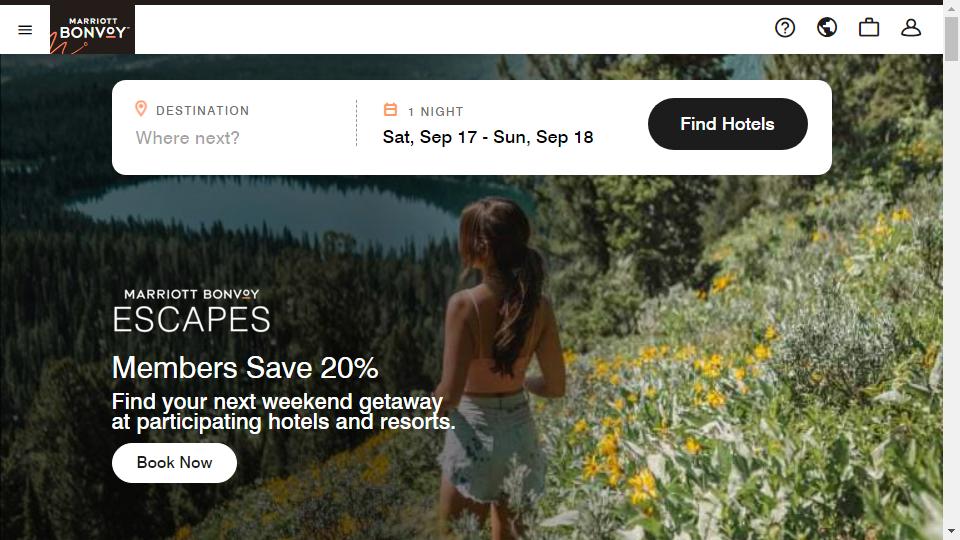Open the account profile icon
The image size is (960, 540).
click(x=911, y=28)
